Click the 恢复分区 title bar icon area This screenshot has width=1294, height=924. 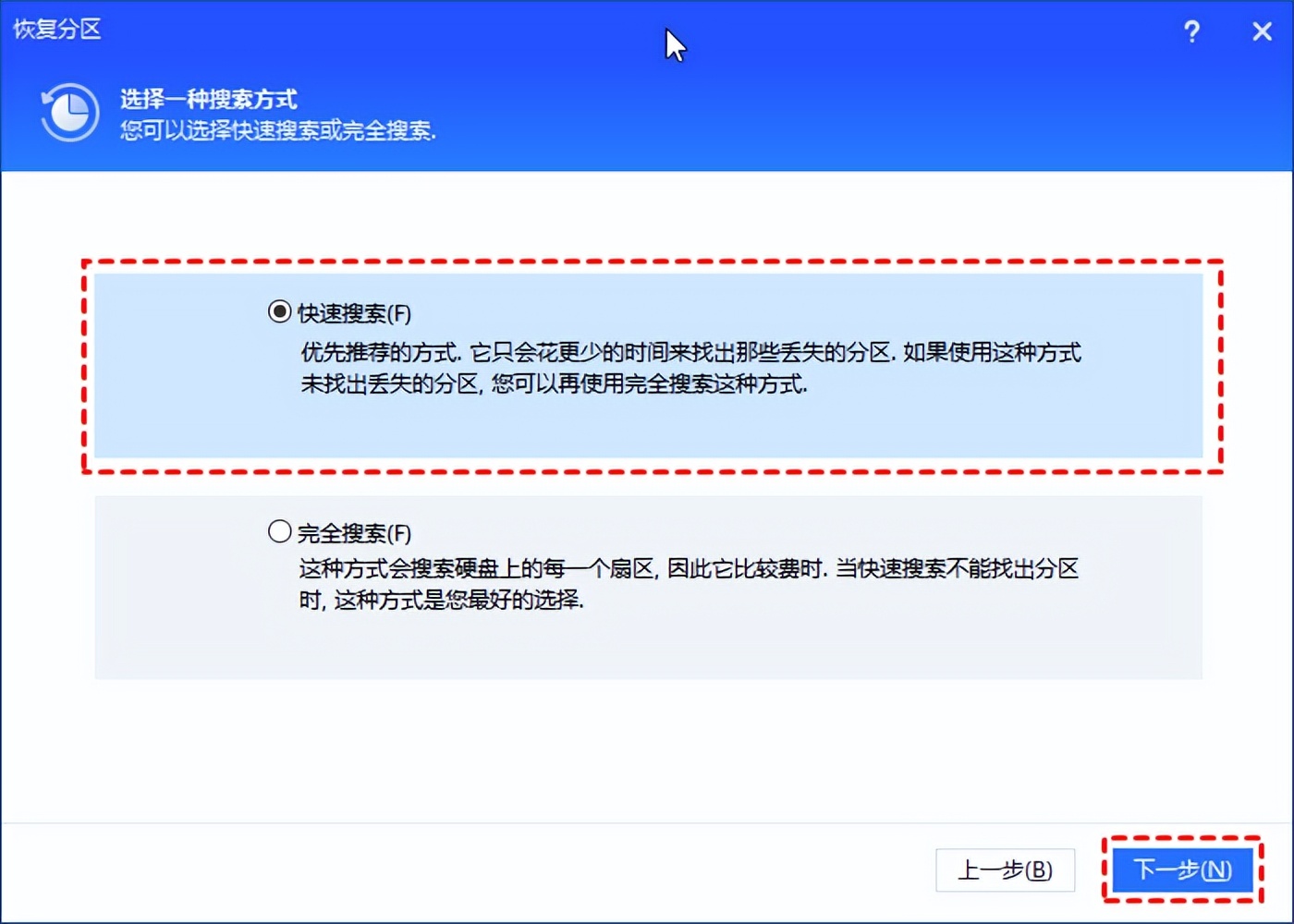coord(57,30)
